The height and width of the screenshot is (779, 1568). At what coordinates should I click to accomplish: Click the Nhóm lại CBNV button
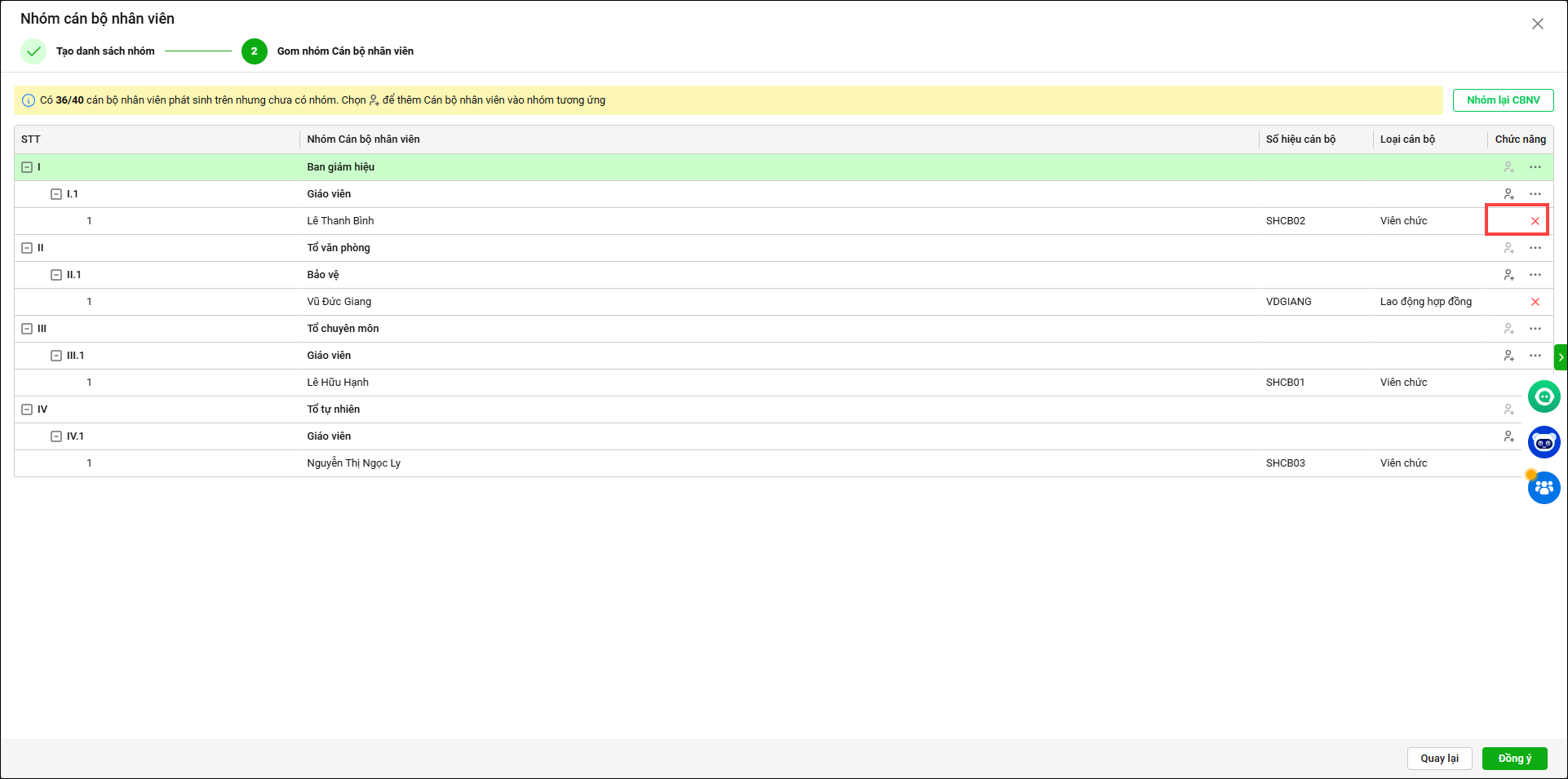(x=1503, y=100)
